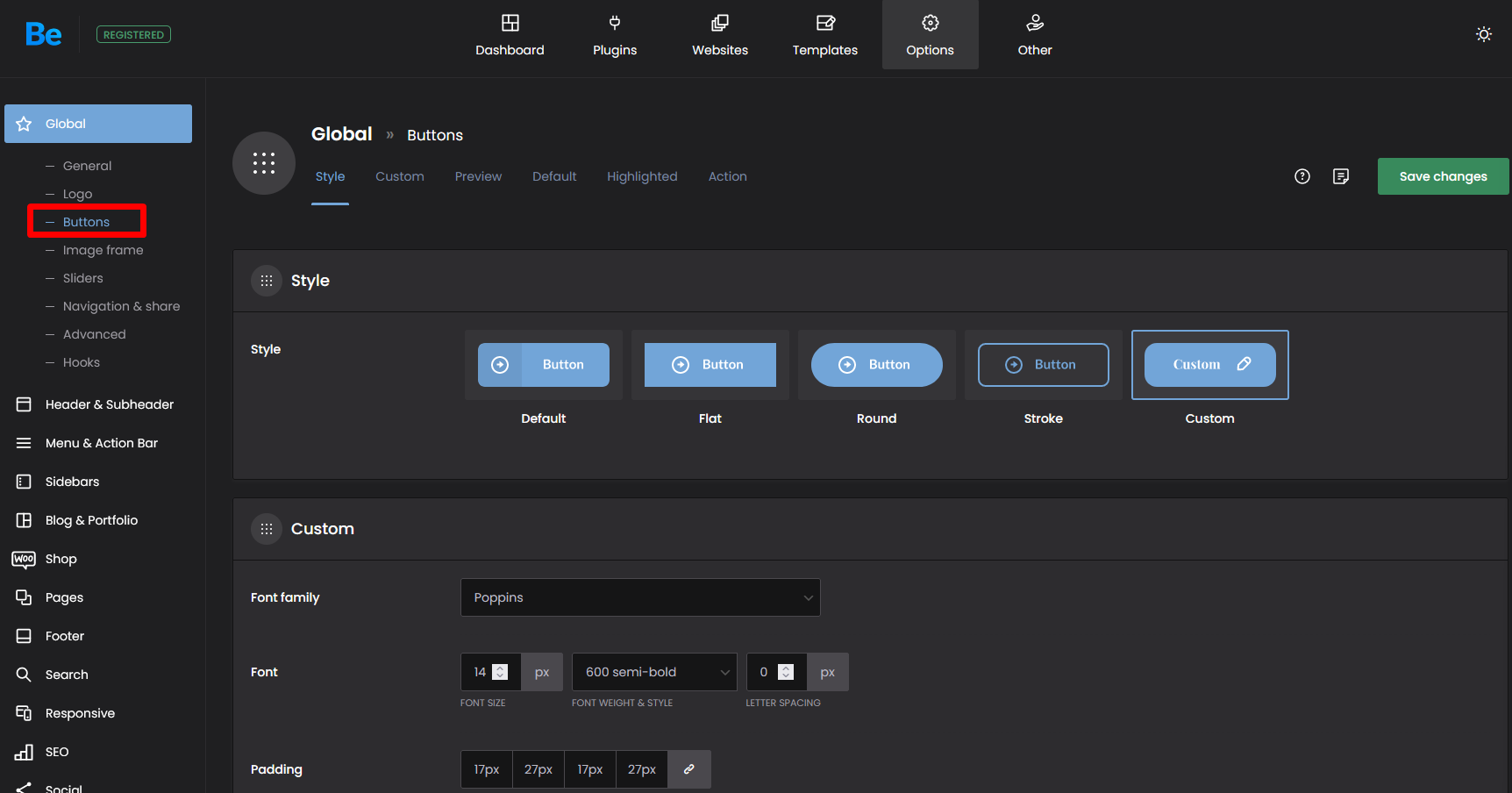Click the Header & Subheader sidebar icon

[x=24, y=404]
